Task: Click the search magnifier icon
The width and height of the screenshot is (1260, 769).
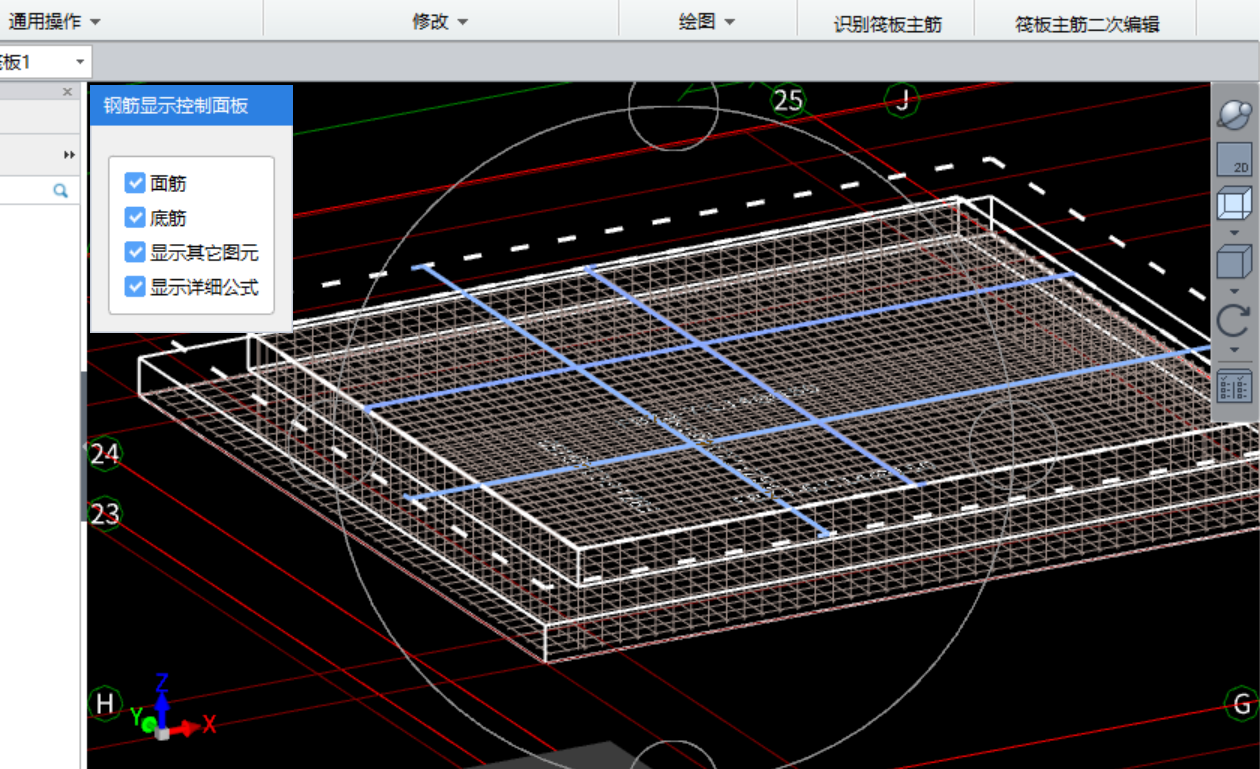Action: 60,190
